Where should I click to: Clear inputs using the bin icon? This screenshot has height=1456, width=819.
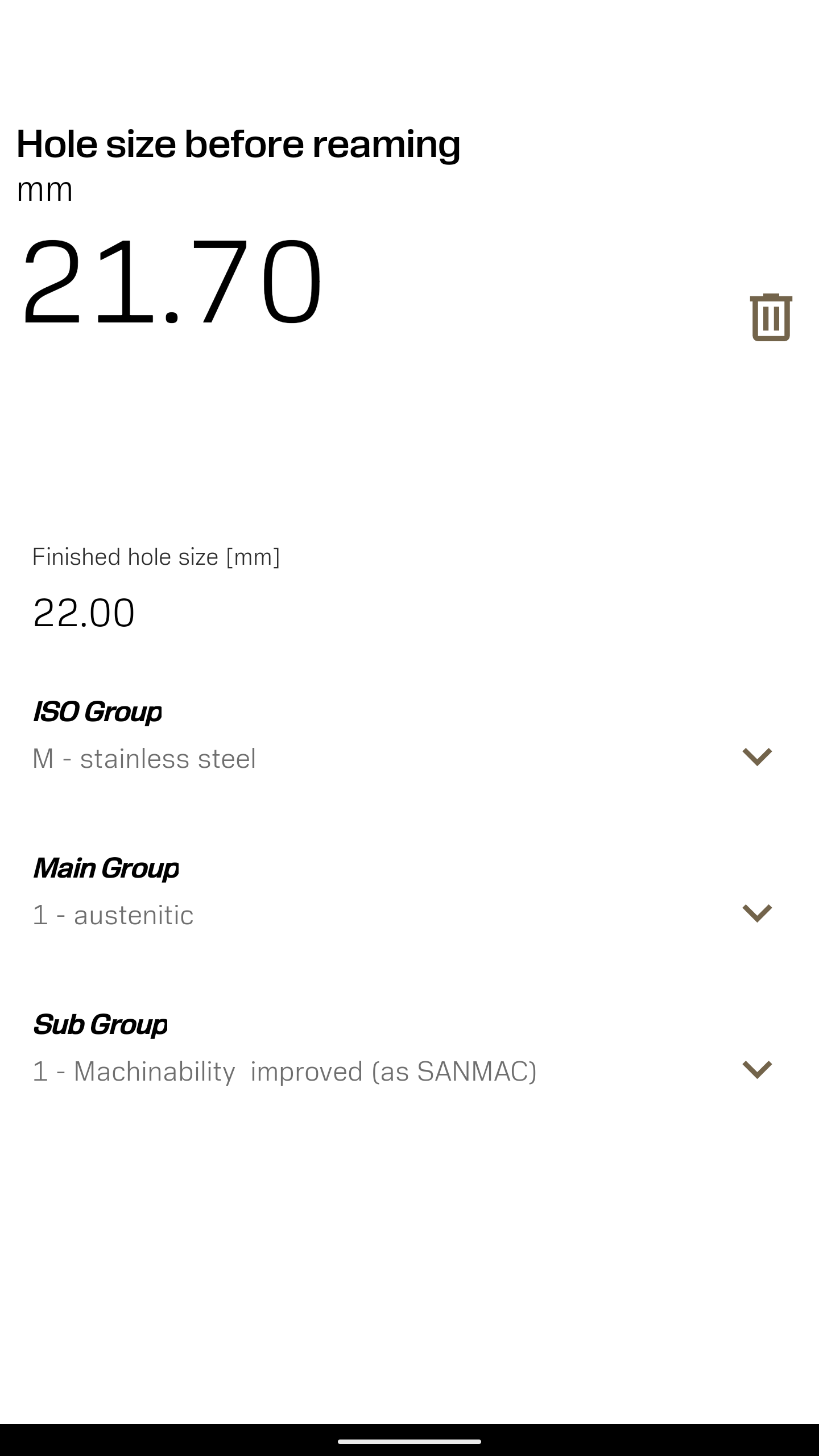(771, 317)
